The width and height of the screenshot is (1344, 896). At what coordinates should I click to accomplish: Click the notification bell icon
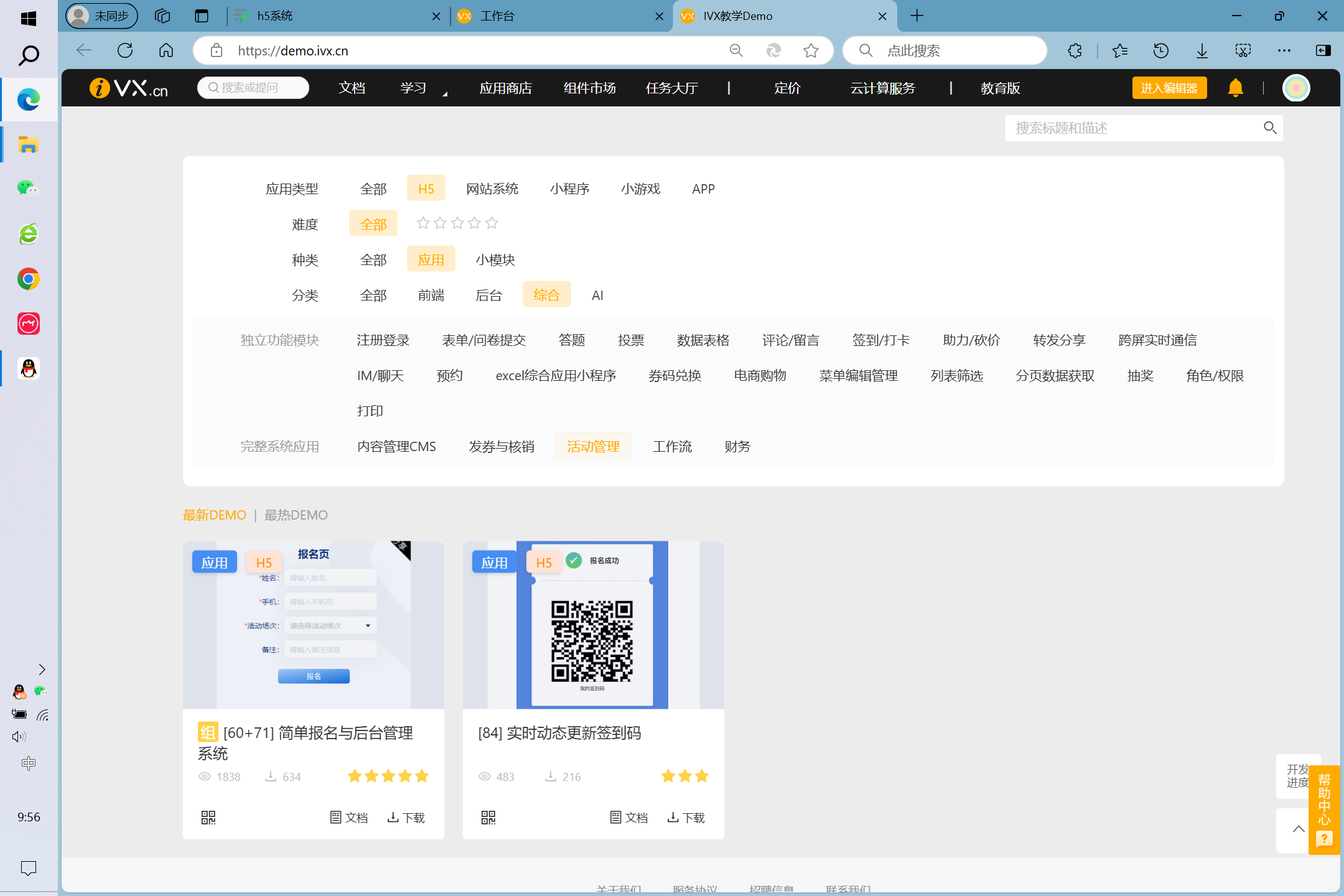[1235, 88]
